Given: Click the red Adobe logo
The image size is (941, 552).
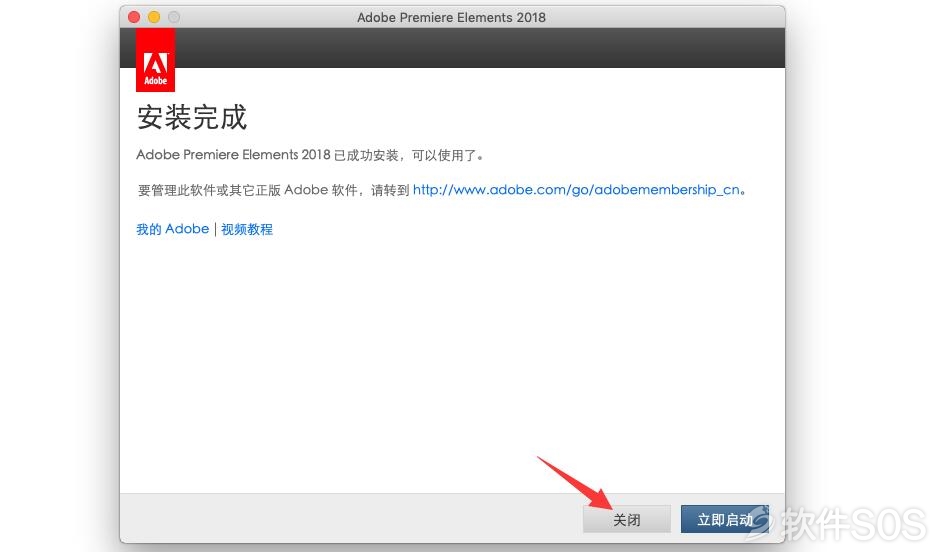Looking at the screenshot, I should click(x=155, y=60).
